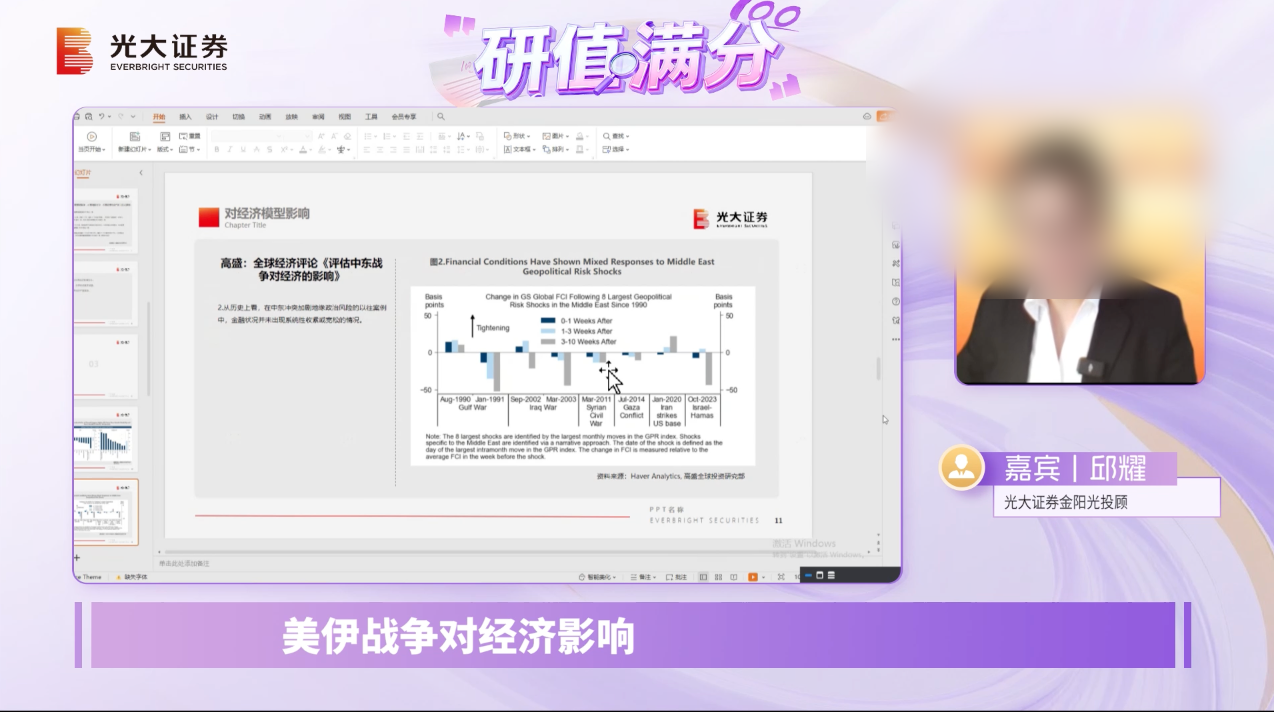Click the heading 高盛:全球经济评论 on the slide
The image size is (1274, 712).
point(301,269)
